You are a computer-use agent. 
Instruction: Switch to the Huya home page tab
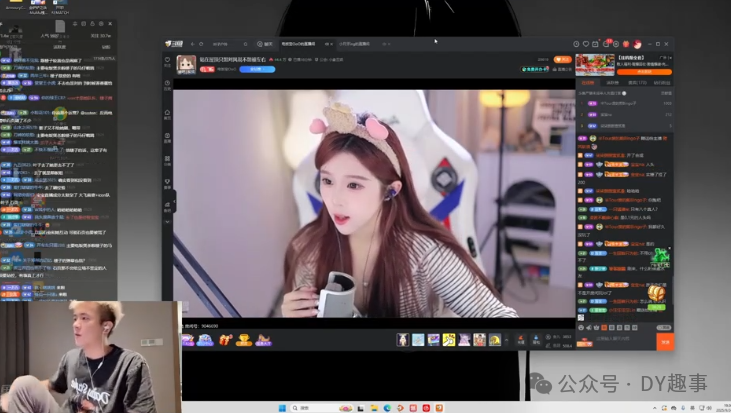click(265, 44)
